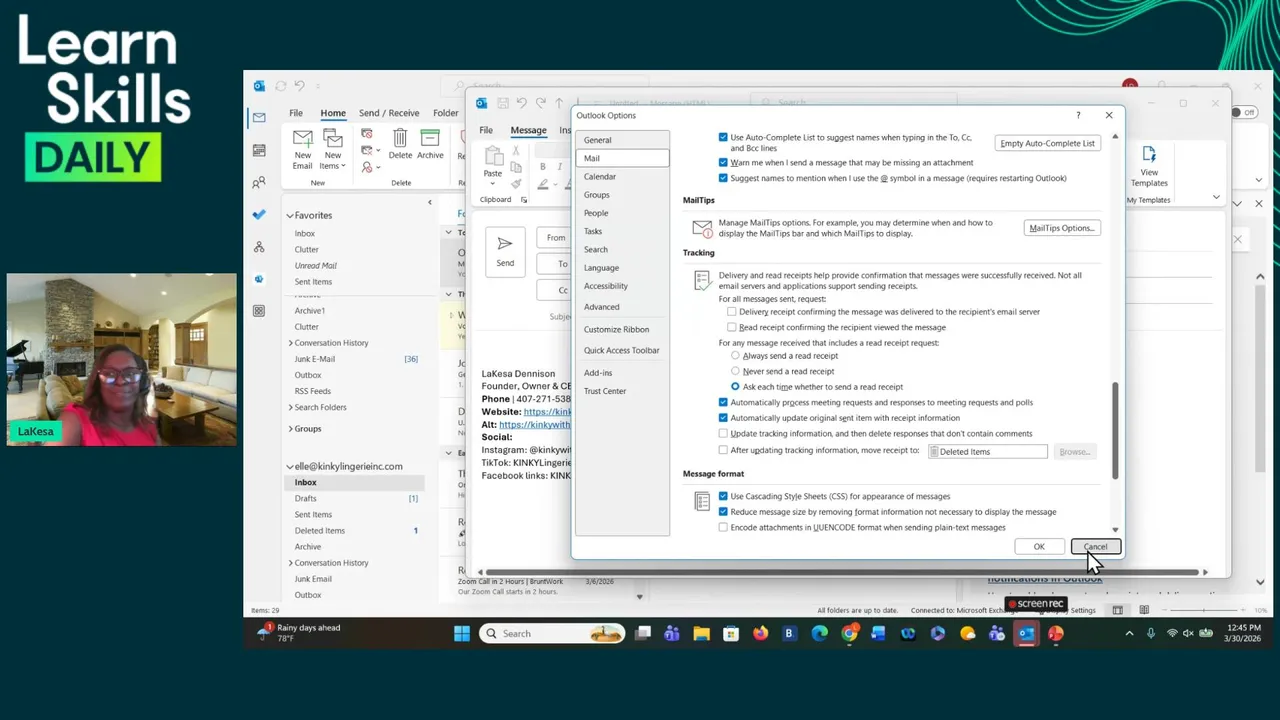Open People view in Outlook sidebar
The width and height of the screenshot is (1280, 720).
pyautogui.click(x=259, y=183)
